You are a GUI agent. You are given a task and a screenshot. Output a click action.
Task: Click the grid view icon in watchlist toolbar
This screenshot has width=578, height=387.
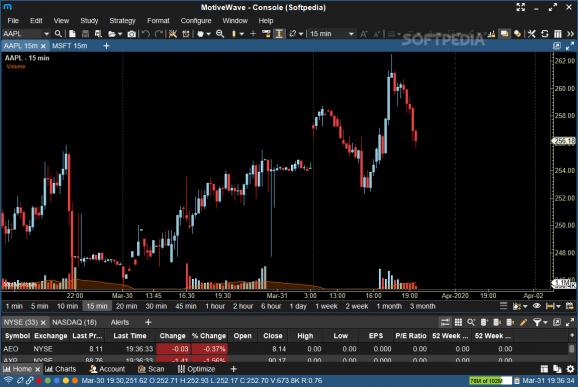(458, 322)
